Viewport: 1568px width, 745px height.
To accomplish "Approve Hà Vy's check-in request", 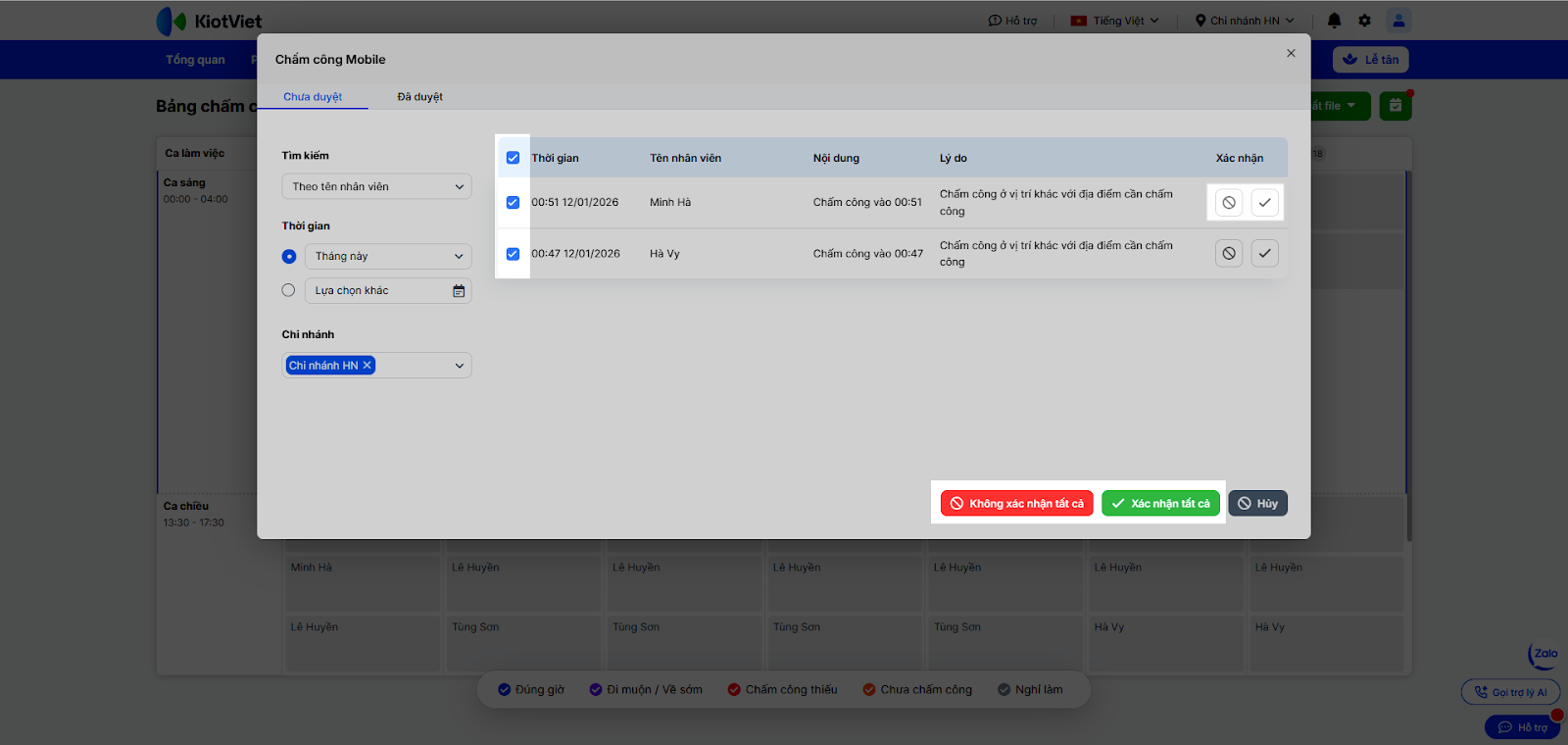I will coord(1265,254).
